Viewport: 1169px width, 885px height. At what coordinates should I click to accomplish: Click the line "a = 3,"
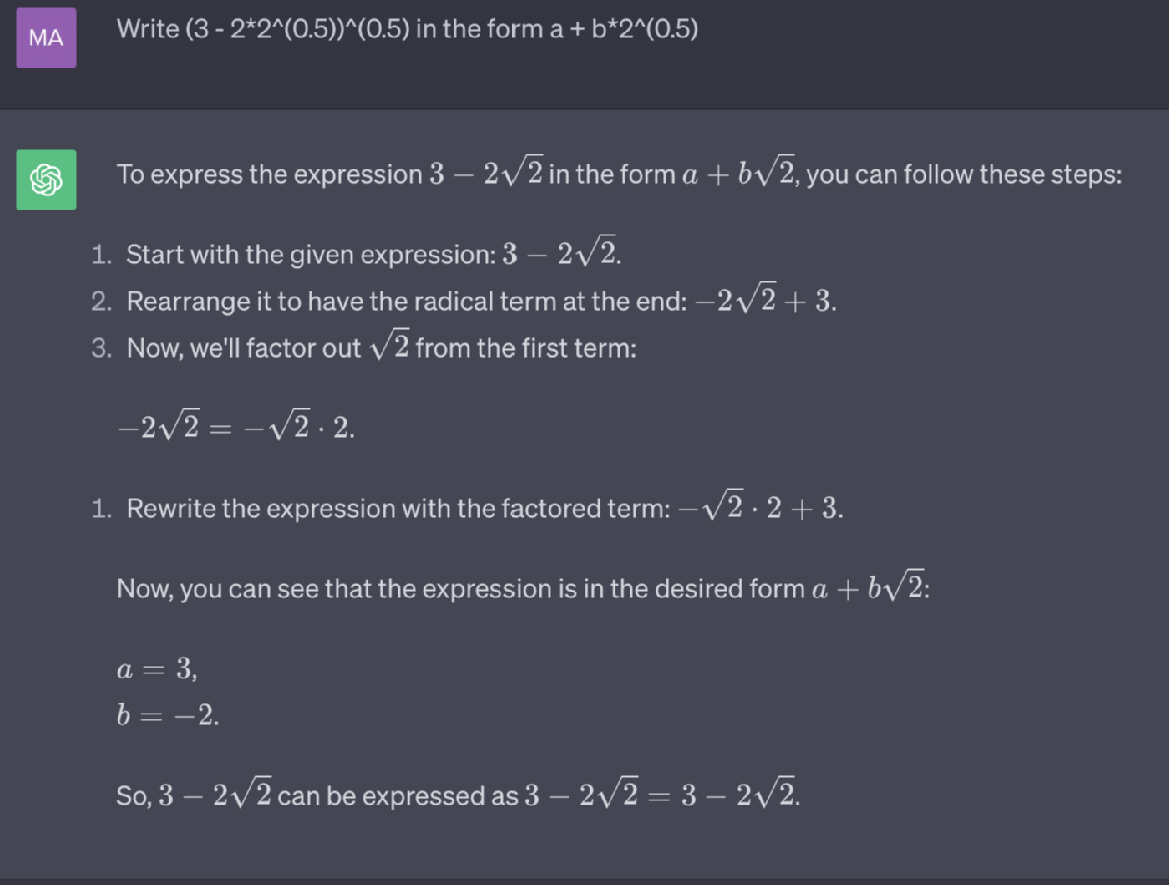pyautogui.click(x=156, y=669)
